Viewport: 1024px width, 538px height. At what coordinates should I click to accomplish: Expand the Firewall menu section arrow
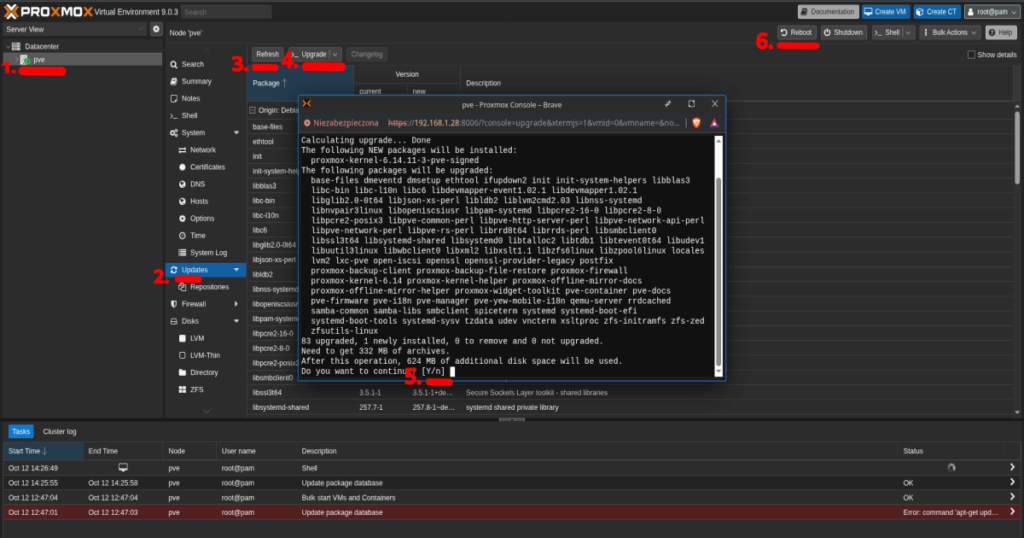236,304
